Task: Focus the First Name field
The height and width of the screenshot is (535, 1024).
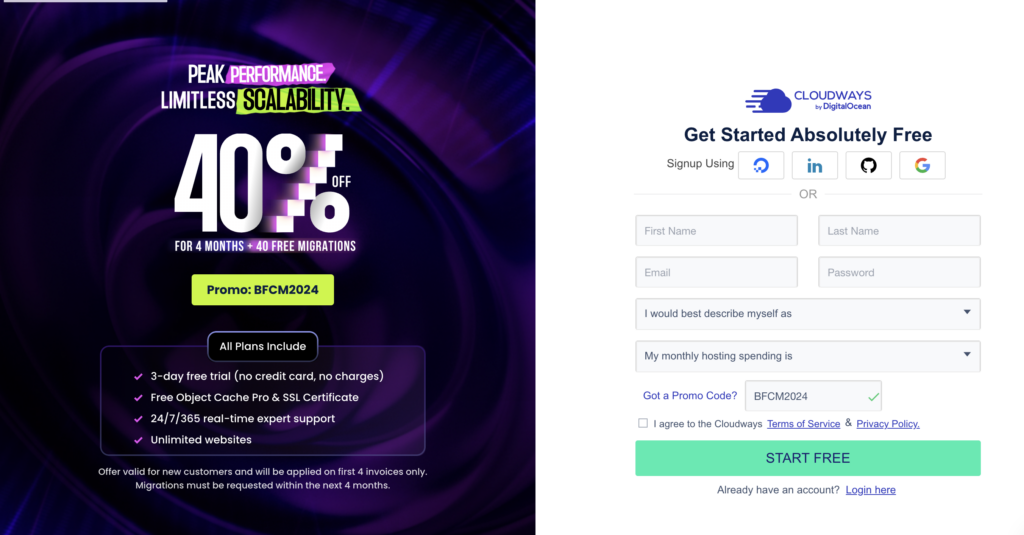Action: click(x=716, y=231)
